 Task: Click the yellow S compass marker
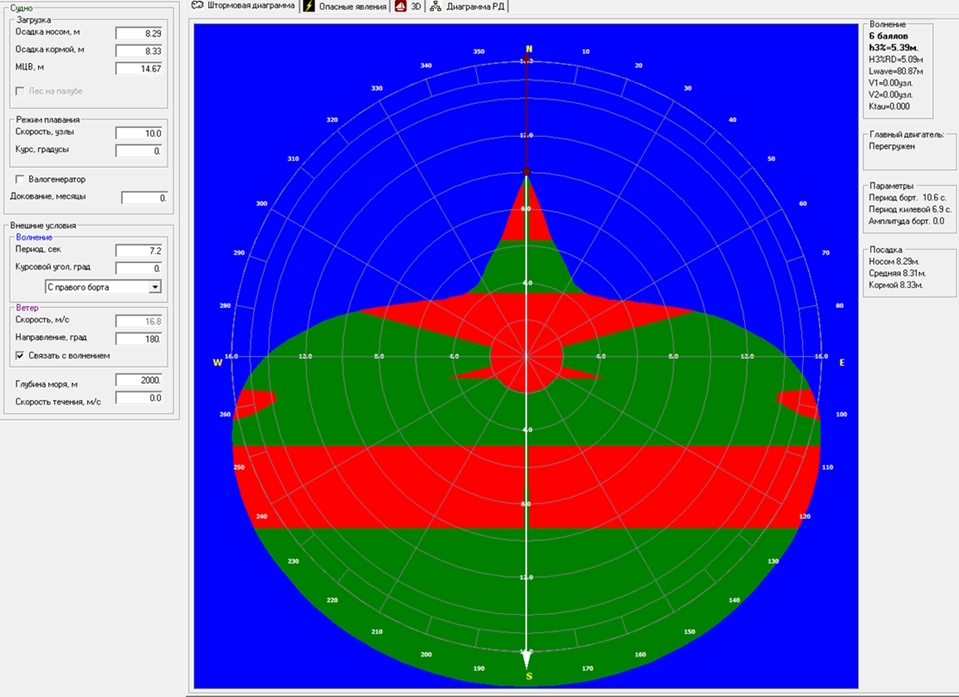528,677
